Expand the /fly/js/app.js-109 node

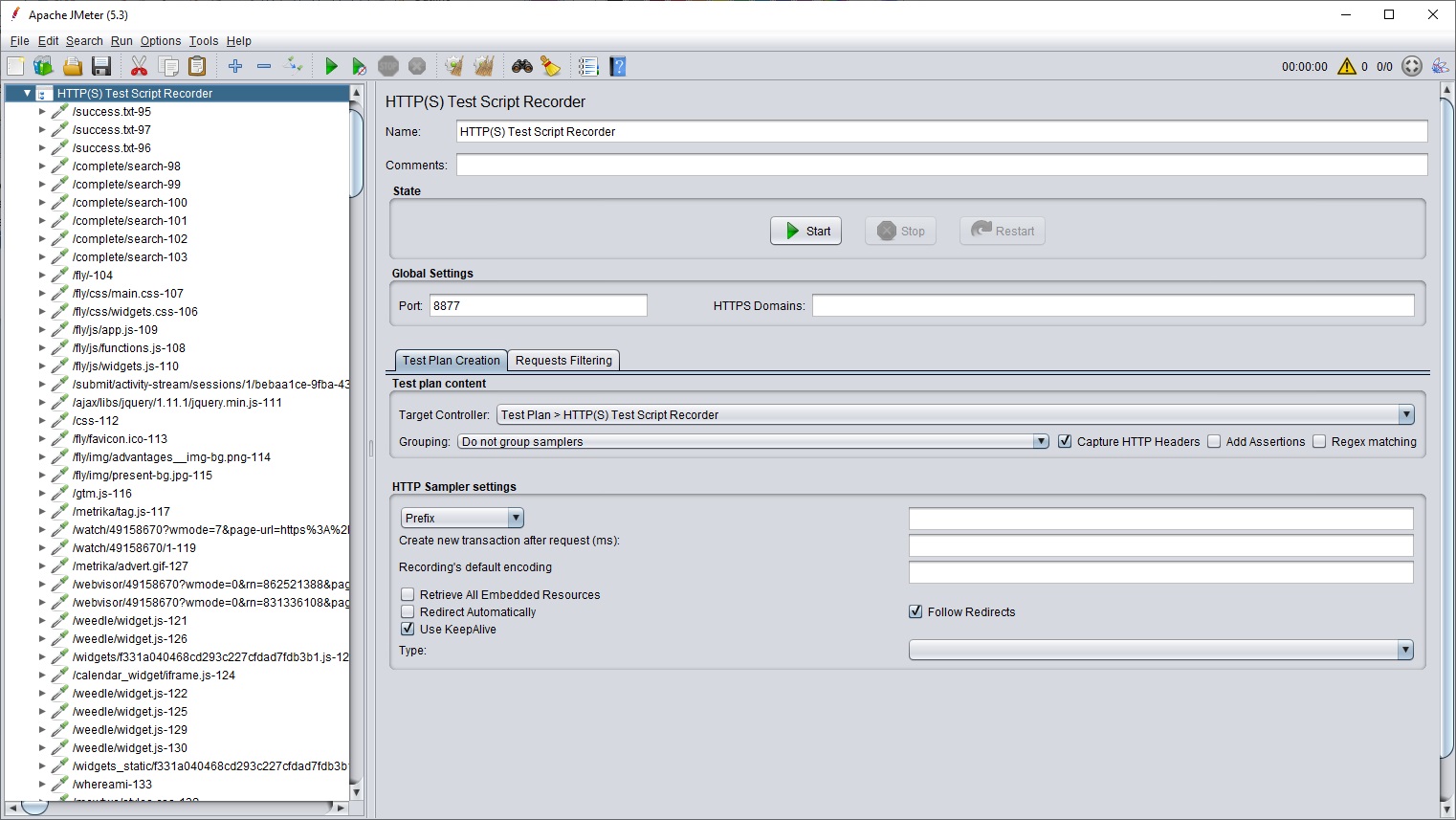pos(42,329)
